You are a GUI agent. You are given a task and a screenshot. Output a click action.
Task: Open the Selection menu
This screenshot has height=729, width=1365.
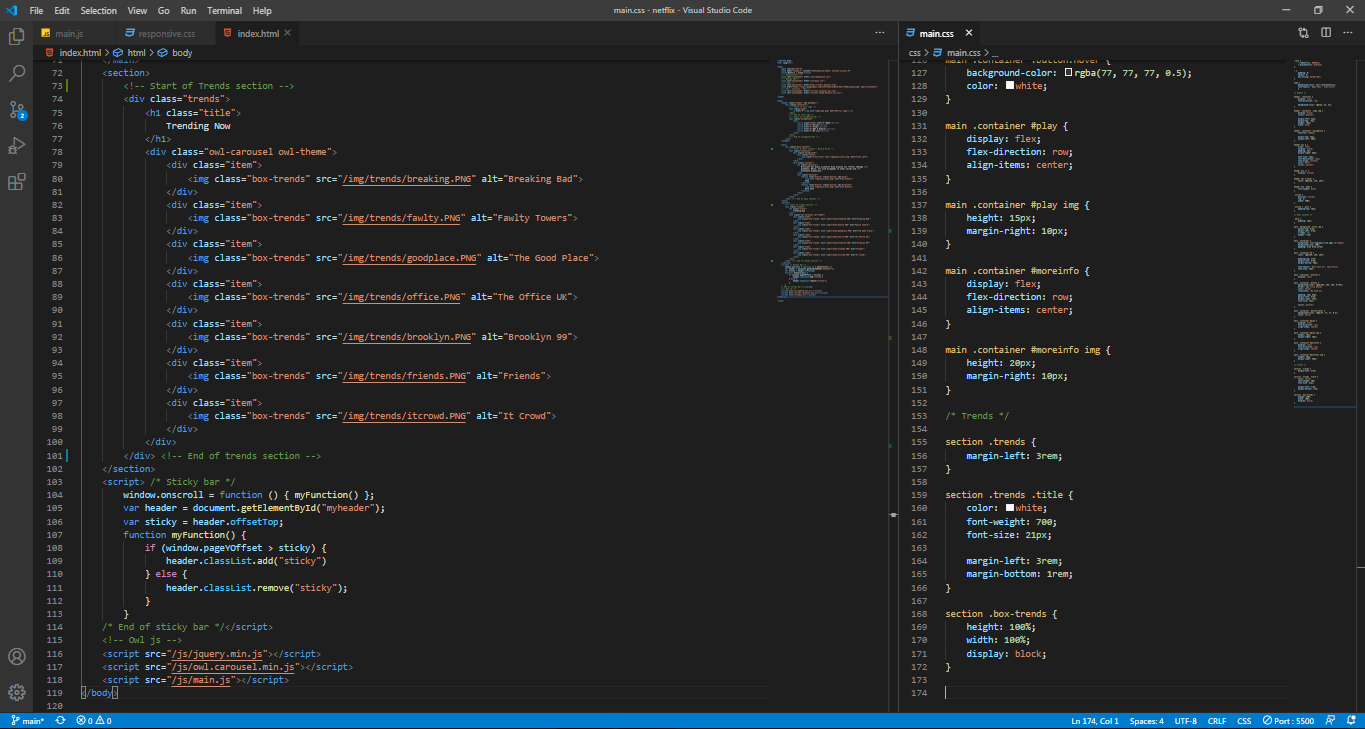[98, 10]
